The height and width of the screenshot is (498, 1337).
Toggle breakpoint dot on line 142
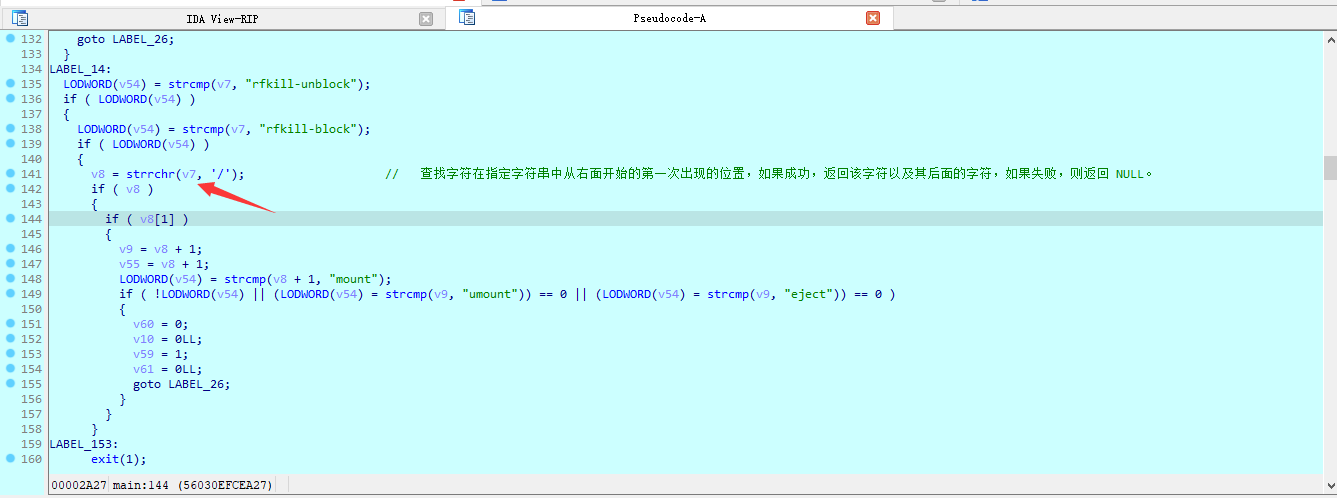(x=10, y=189)
